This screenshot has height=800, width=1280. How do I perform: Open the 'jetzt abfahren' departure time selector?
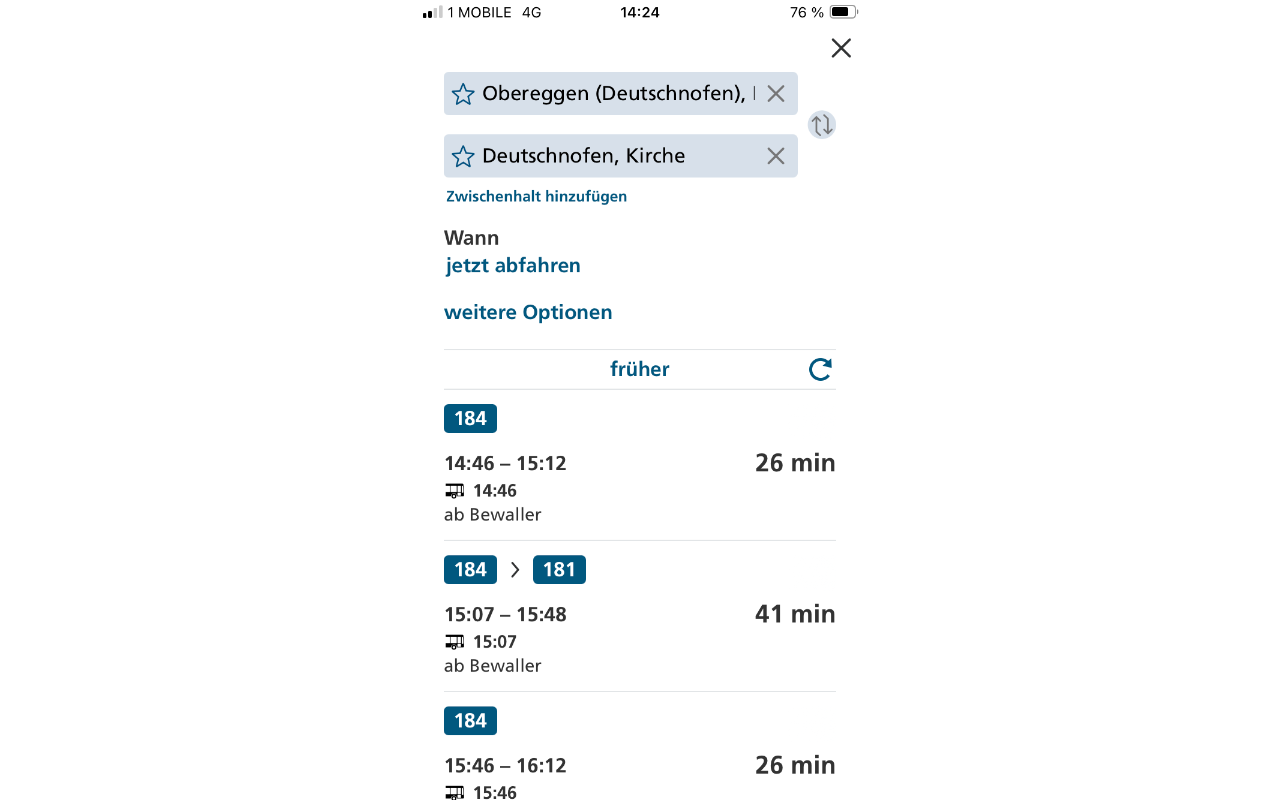point(513,265)
